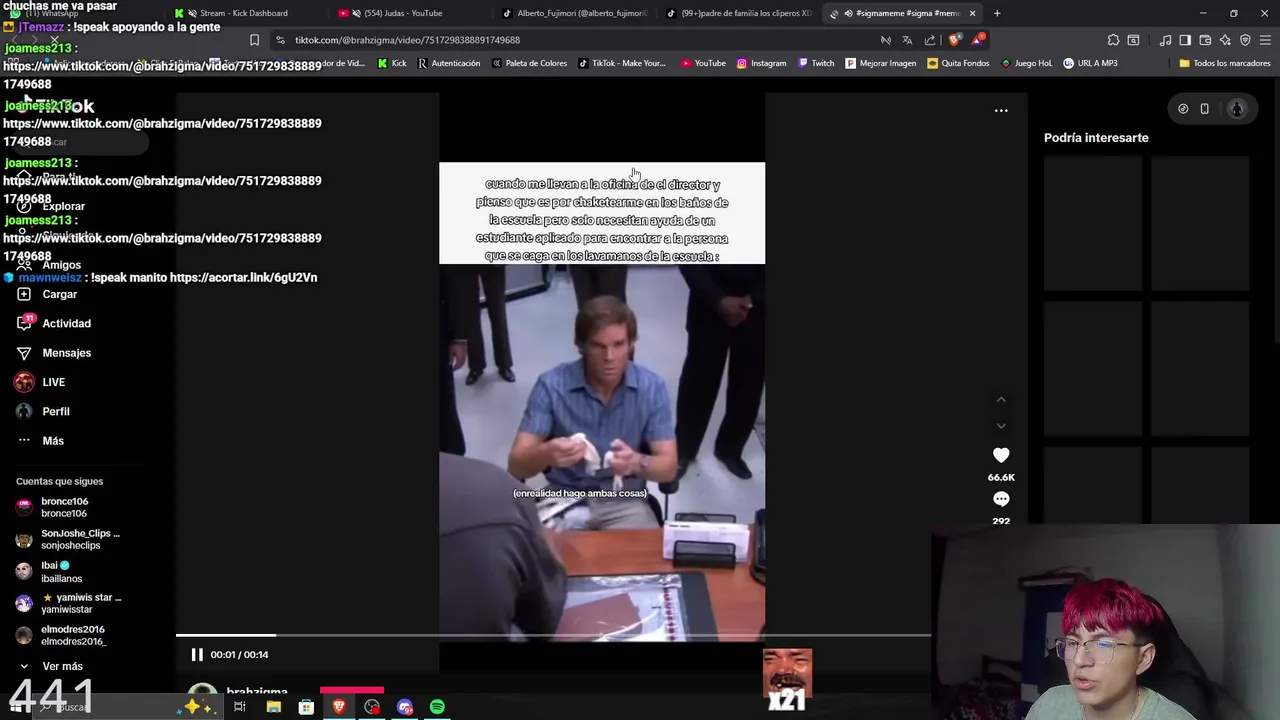Open the Paleta de Colores bookmark

(x=529, y=63)
